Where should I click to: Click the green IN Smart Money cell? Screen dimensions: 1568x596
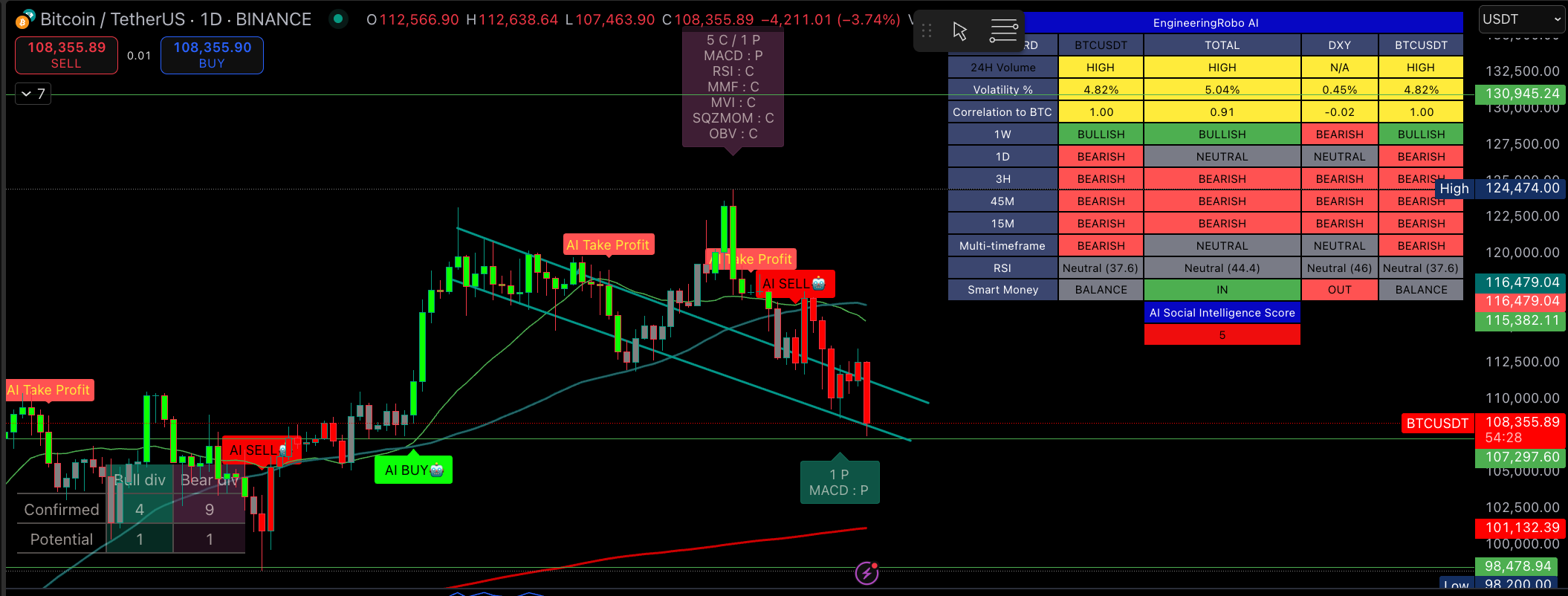pyautogui.click(x=1222, y=290)
